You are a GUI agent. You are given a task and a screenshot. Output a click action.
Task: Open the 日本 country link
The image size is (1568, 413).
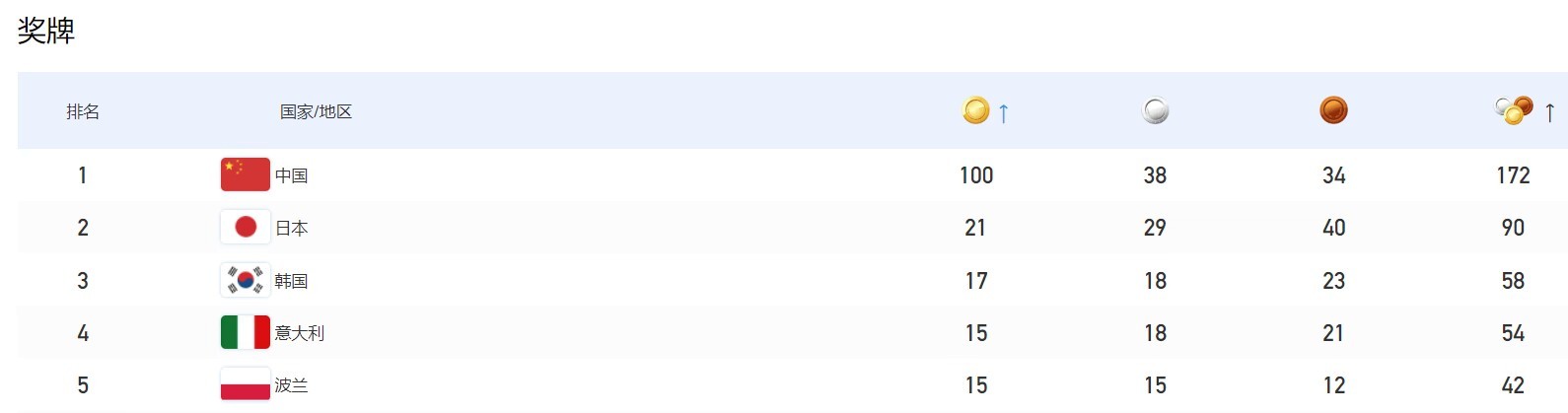[292, 229]
